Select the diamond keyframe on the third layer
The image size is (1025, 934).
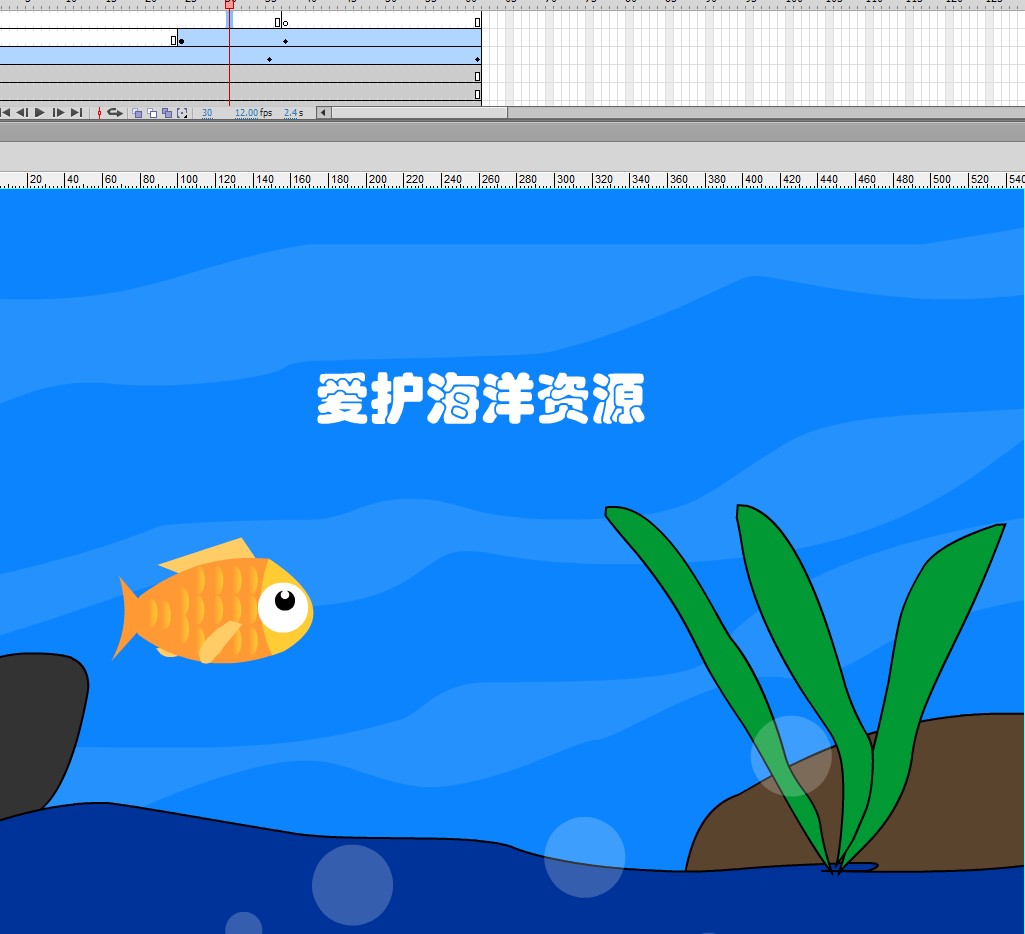(269, 58)
